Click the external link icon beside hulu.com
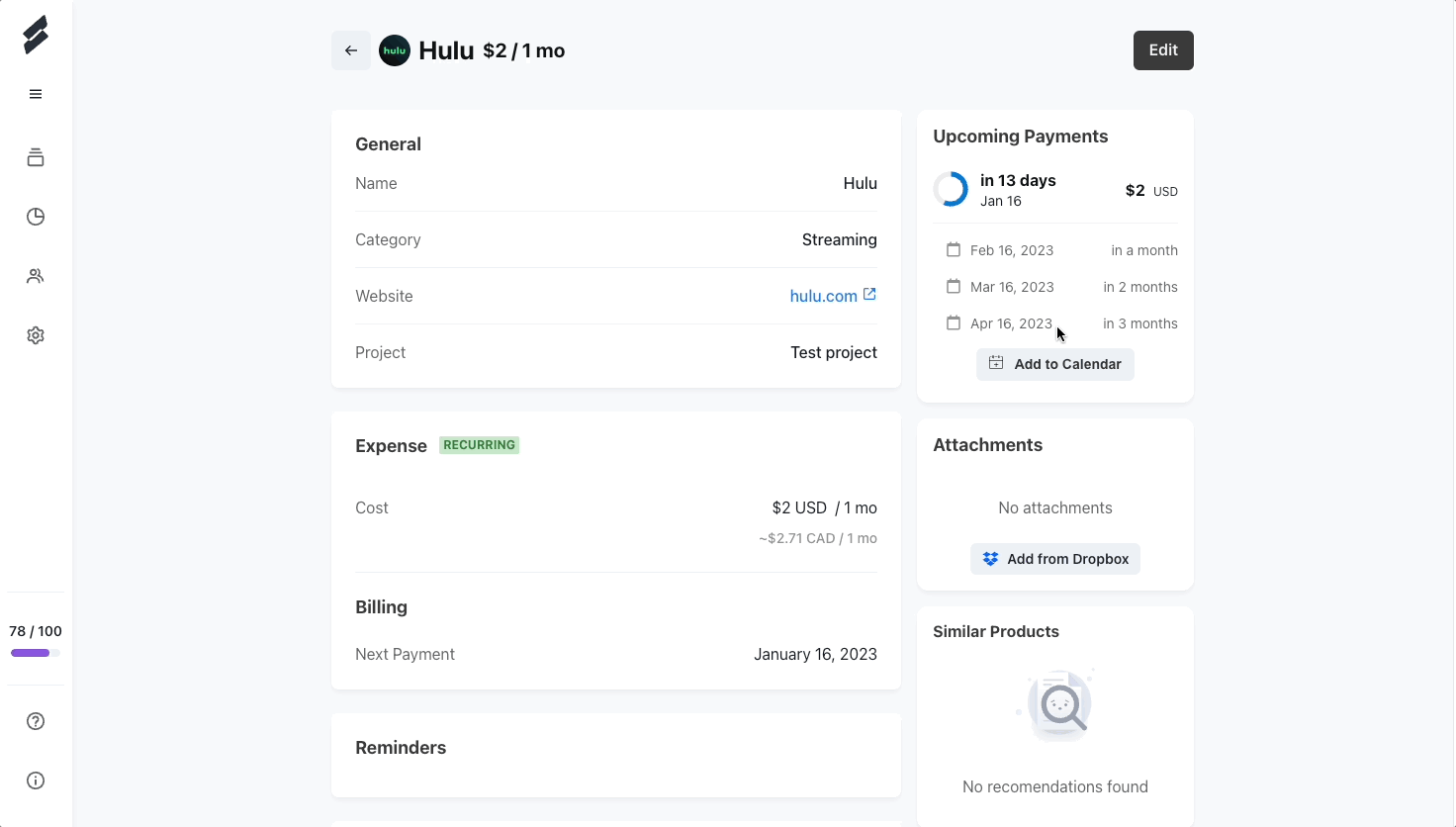1456x827 pixels. pyautogui.click(x=869, y=295)
